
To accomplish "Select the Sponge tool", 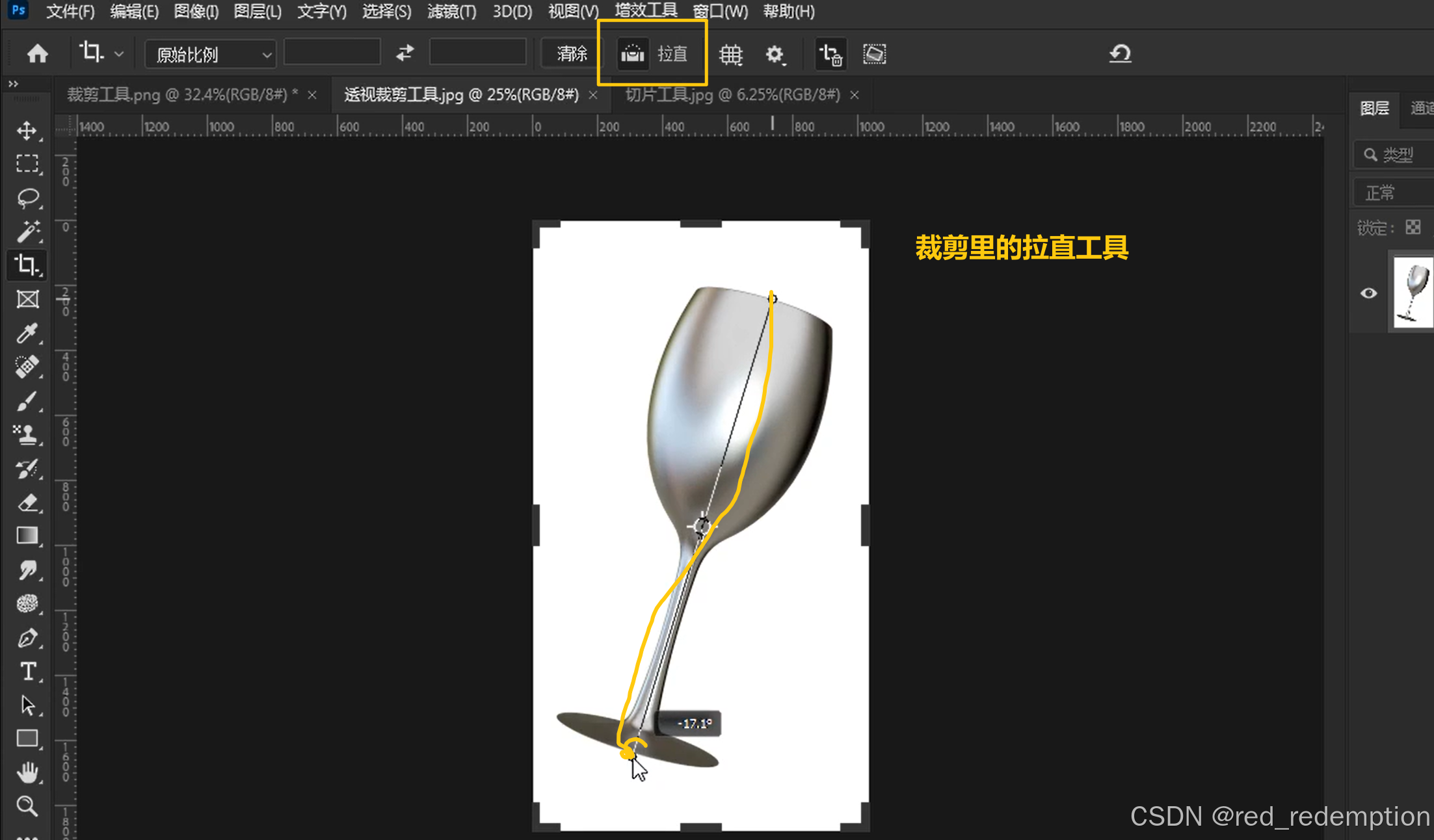I will [27, 603].
